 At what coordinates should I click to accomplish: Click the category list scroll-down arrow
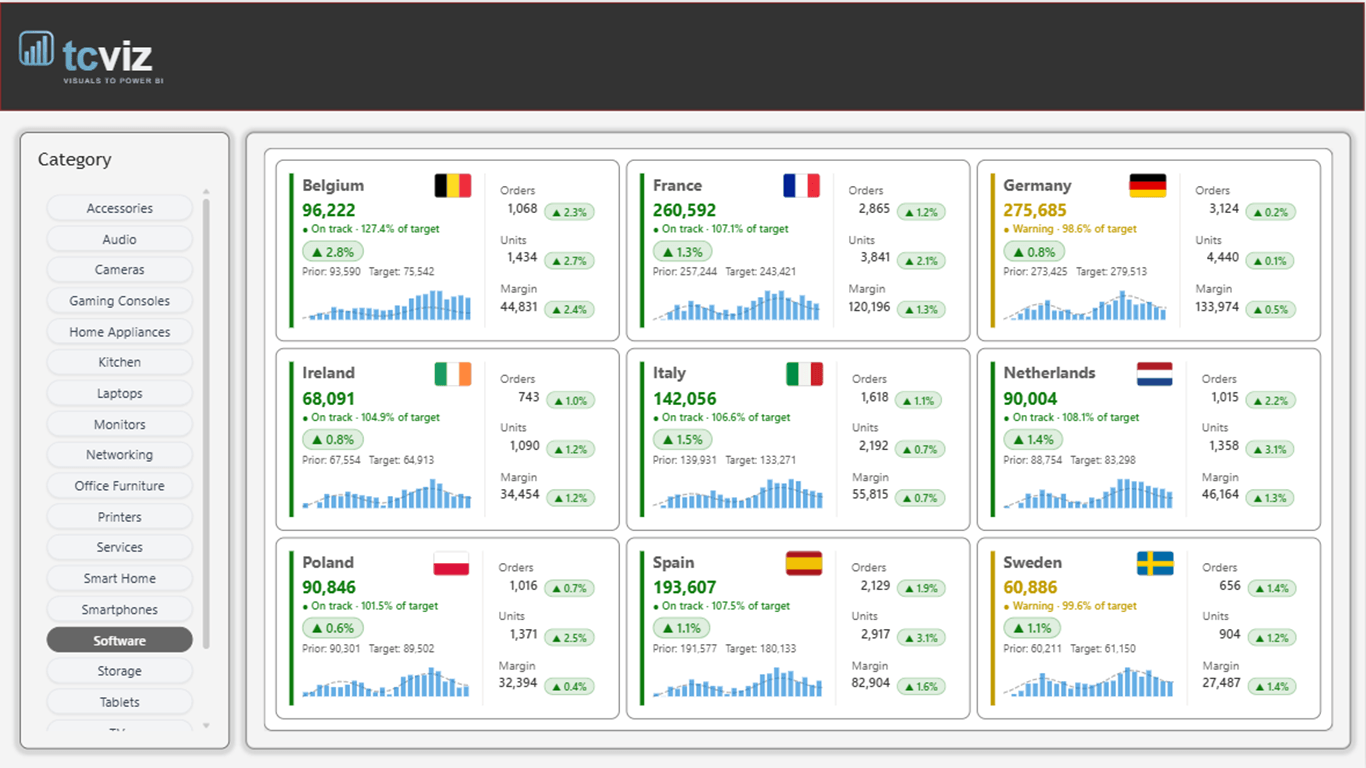[207, 726]
